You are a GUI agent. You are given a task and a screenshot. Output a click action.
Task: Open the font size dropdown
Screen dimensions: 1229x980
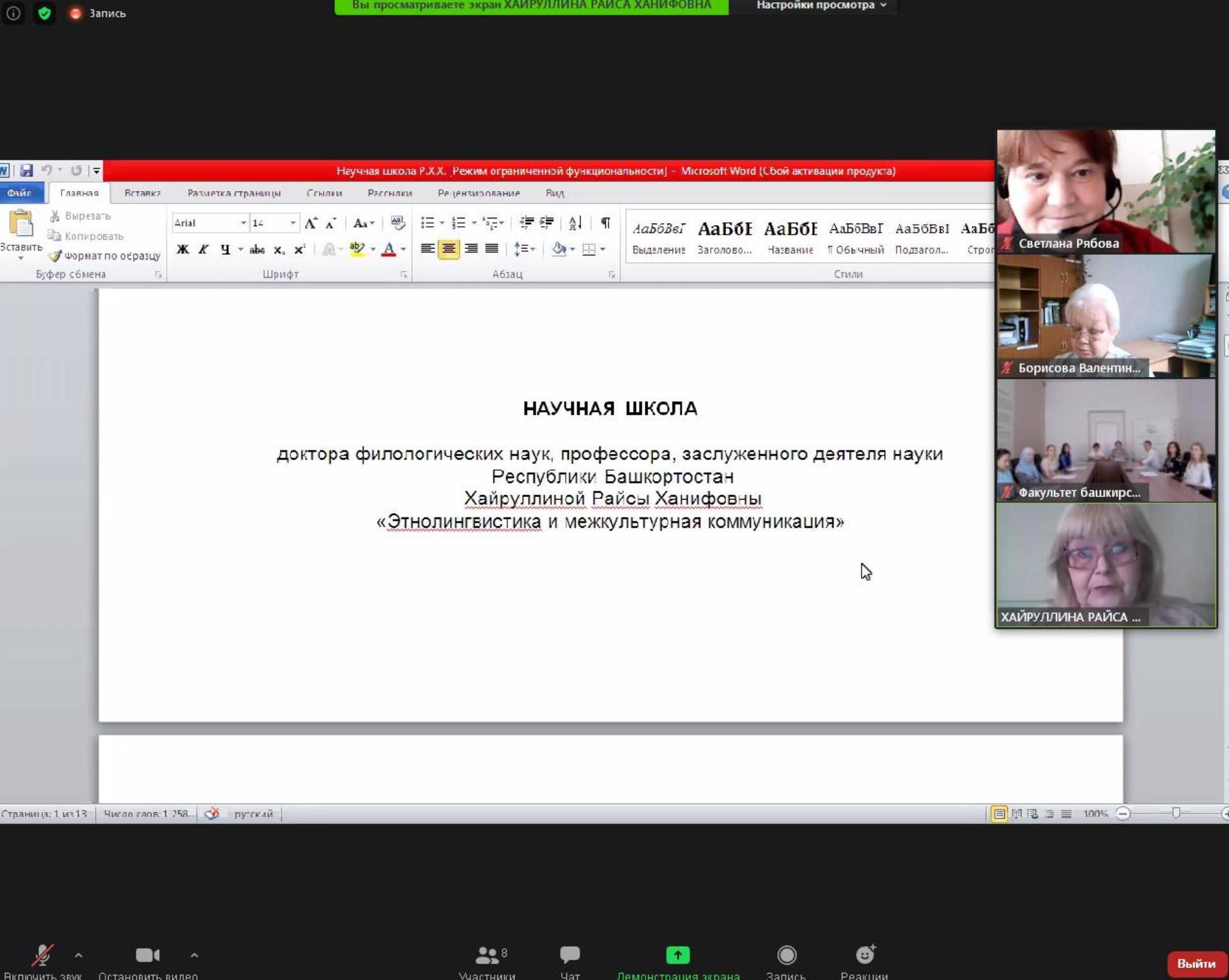[293, 223]
